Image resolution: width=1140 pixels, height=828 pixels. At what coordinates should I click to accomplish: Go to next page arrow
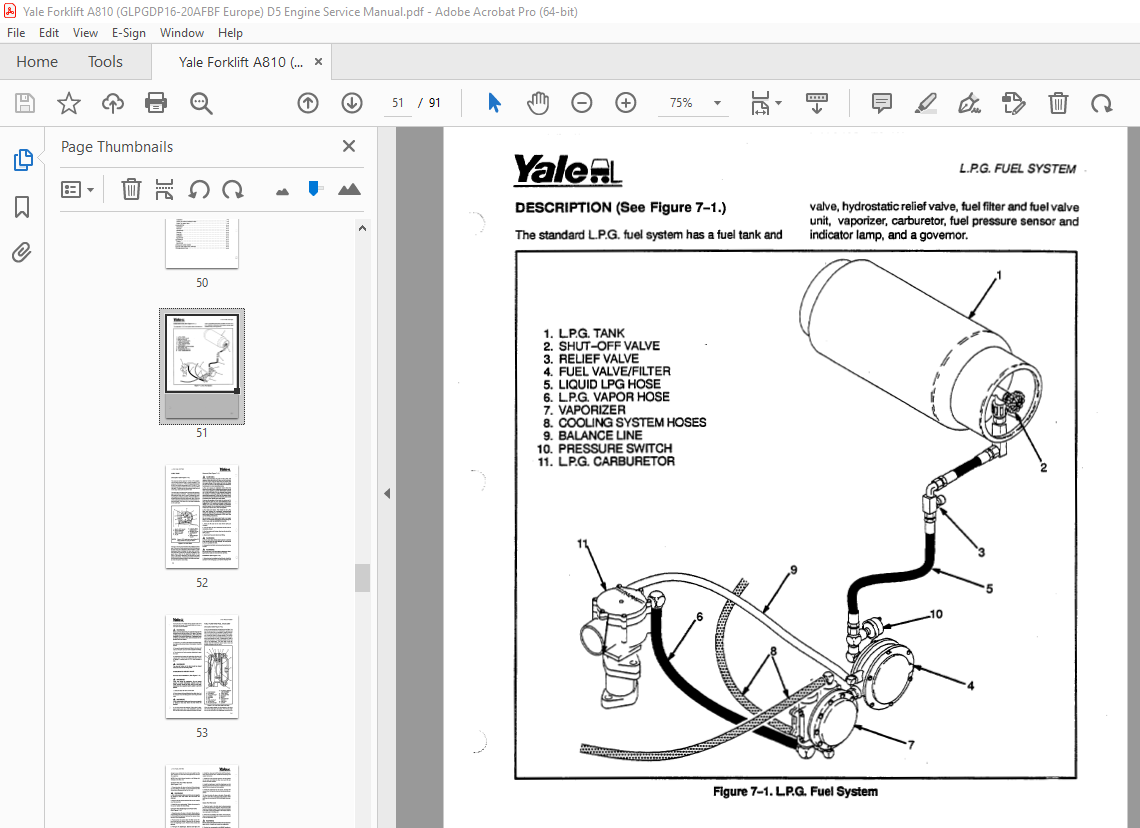(x=352, y=103)
